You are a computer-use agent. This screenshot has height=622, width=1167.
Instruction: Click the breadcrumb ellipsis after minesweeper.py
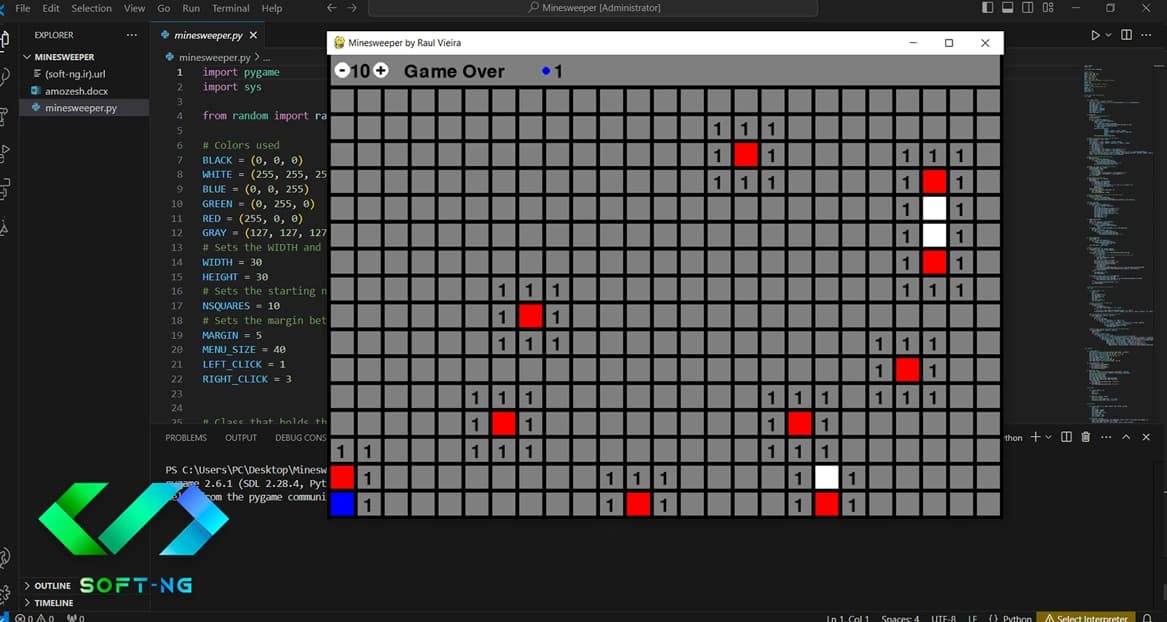(x=266, y=57)
